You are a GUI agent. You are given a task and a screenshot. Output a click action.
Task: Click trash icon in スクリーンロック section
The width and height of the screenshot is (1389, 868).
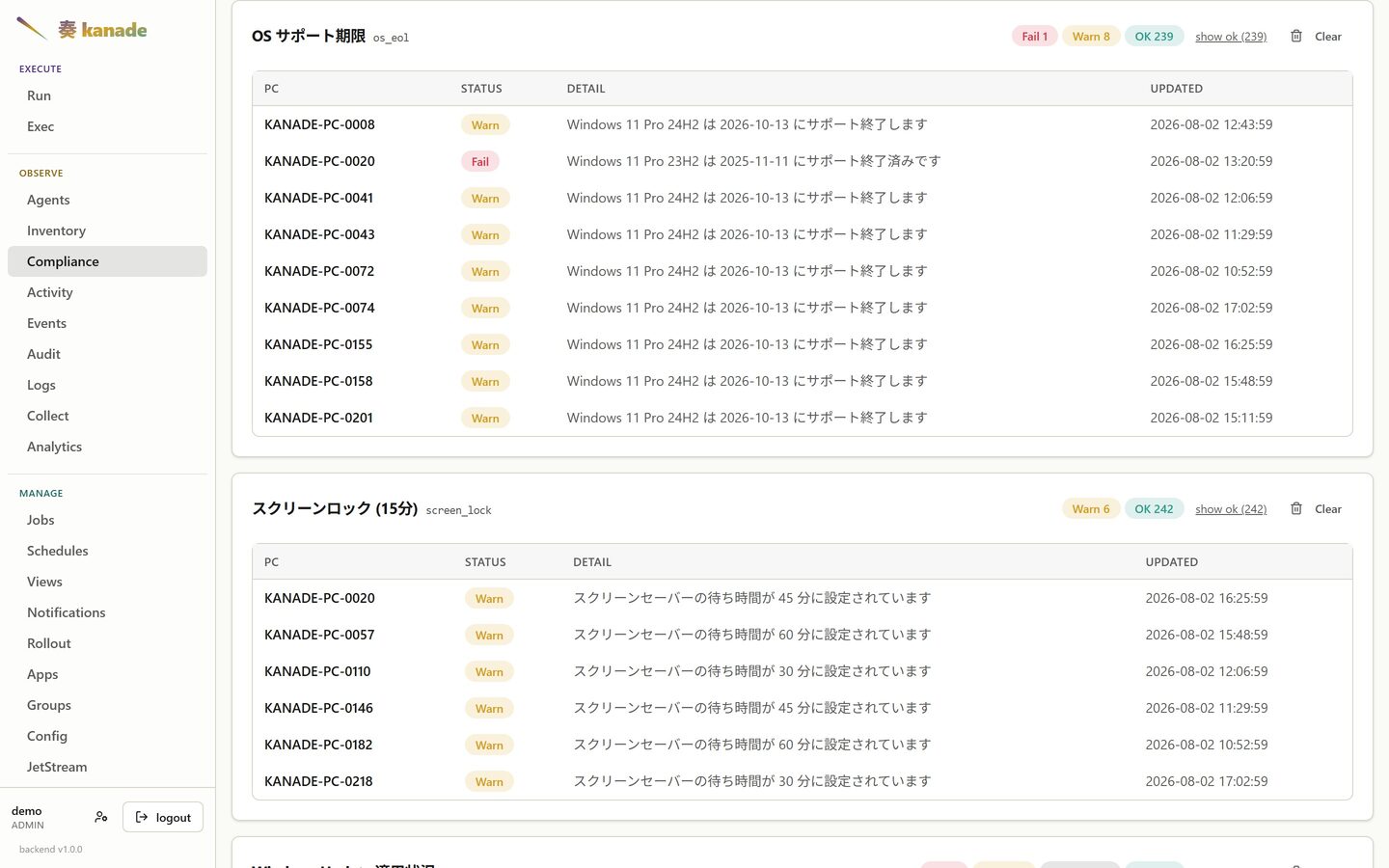pyautogui.click(x=1296, y=508)
